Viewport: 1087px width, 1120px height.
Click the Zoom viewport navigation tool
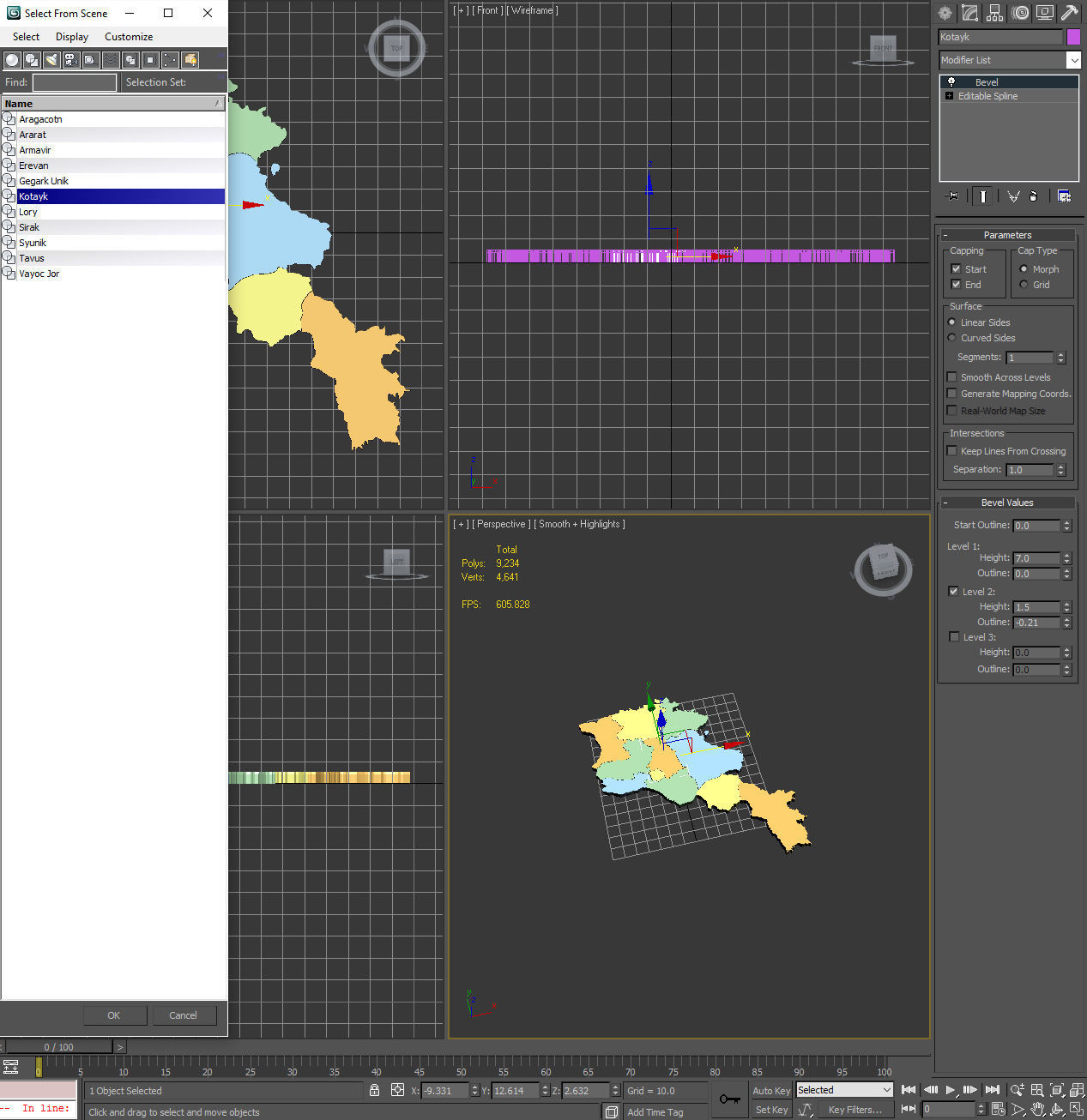click(x=1017, y=1090)
